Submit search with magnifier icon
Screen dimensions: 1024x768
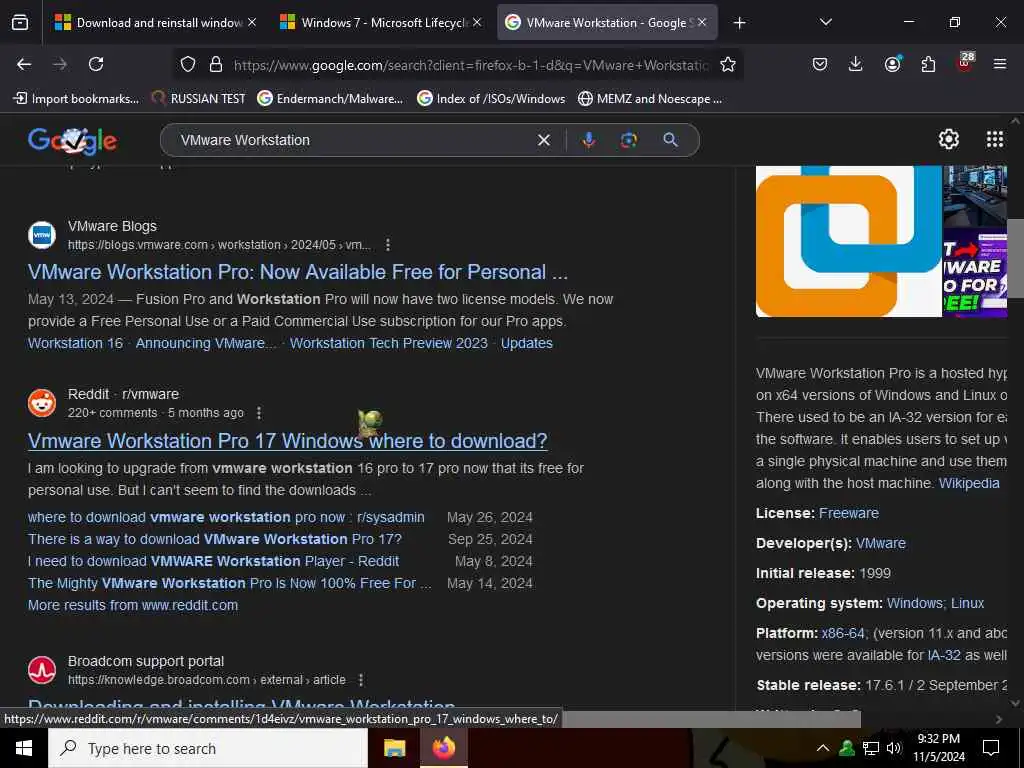coord(670,140)
